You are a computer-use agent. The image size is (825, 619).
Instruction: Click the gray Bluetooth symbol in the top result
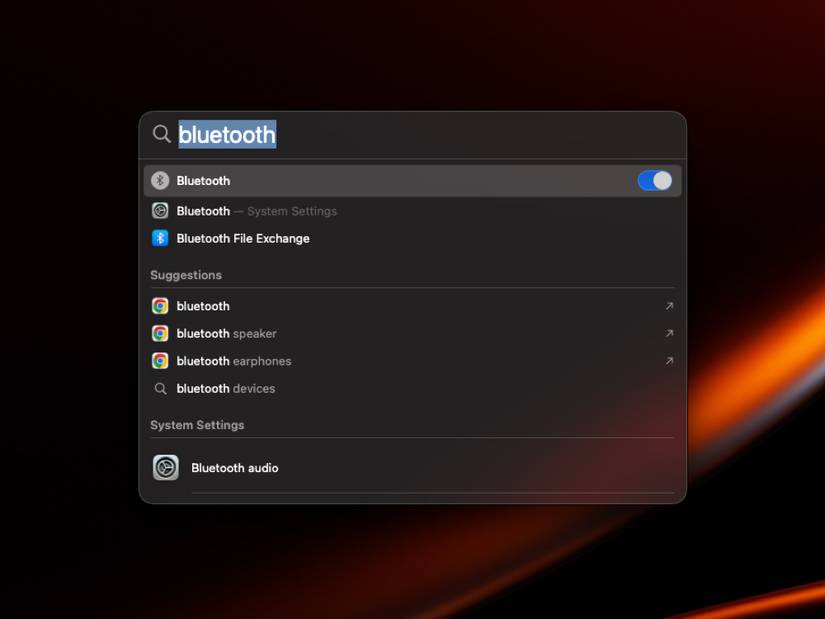pos(160,181)
